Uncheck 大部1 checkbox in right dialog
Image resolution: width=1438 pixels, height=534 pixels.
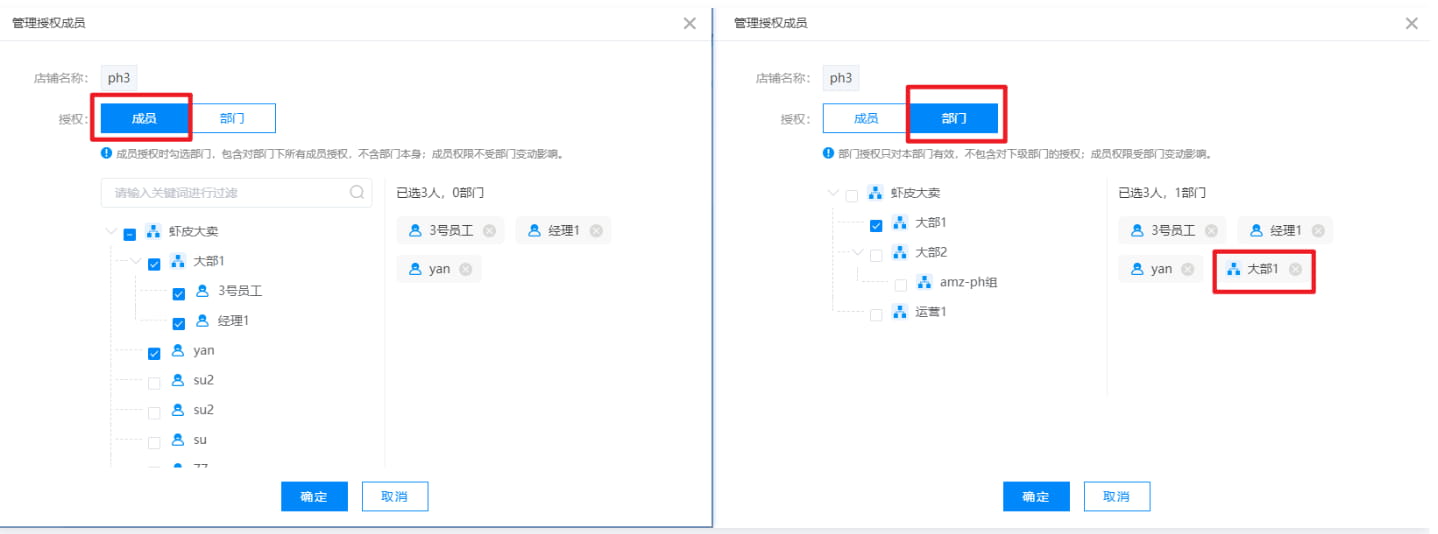(876, 226)
